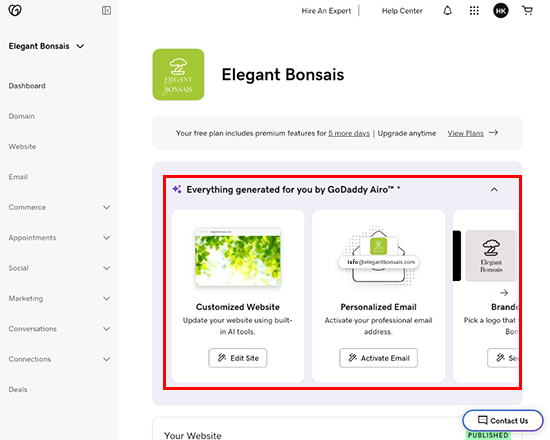Screen dimensions: 550x440
Task: Click the Customized Website heading
Action: pyautogui.click(x=238, y=307)
